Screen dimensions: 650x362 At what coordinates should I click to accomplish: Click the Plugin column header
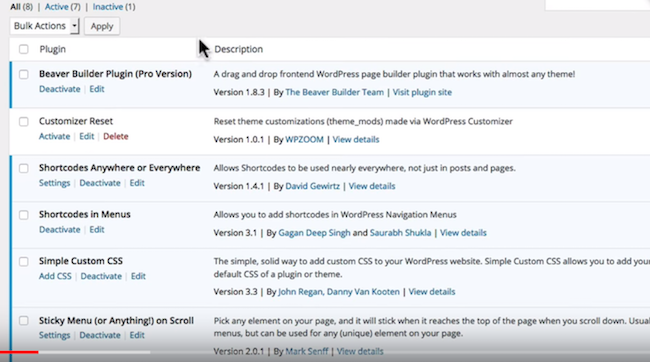tap(53, 49)
